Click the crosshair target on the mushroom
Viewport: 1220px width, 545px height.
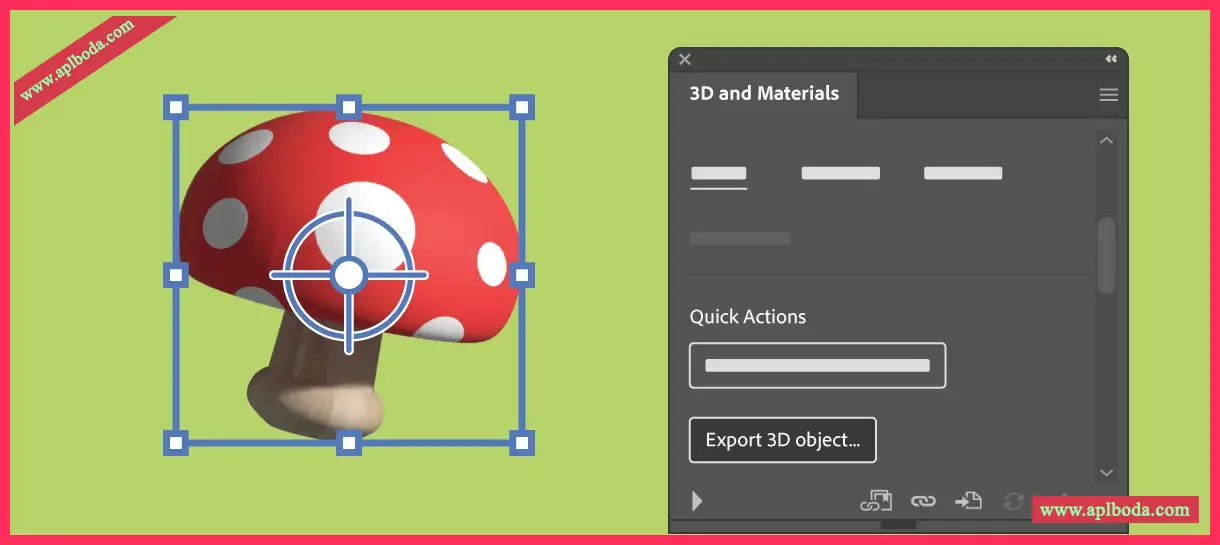[x=348, y=274]
